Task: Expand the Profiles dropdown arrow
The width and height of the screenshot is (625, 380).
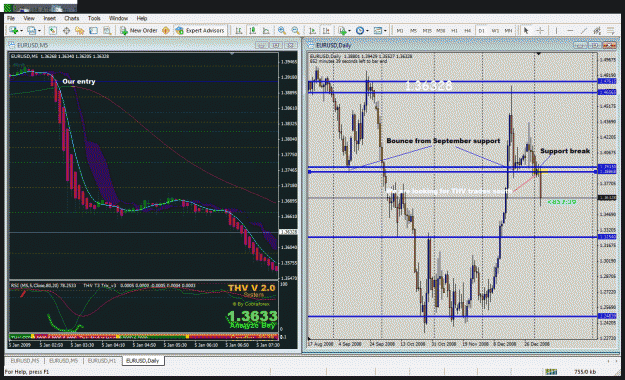Action: [x=39, y=31]
